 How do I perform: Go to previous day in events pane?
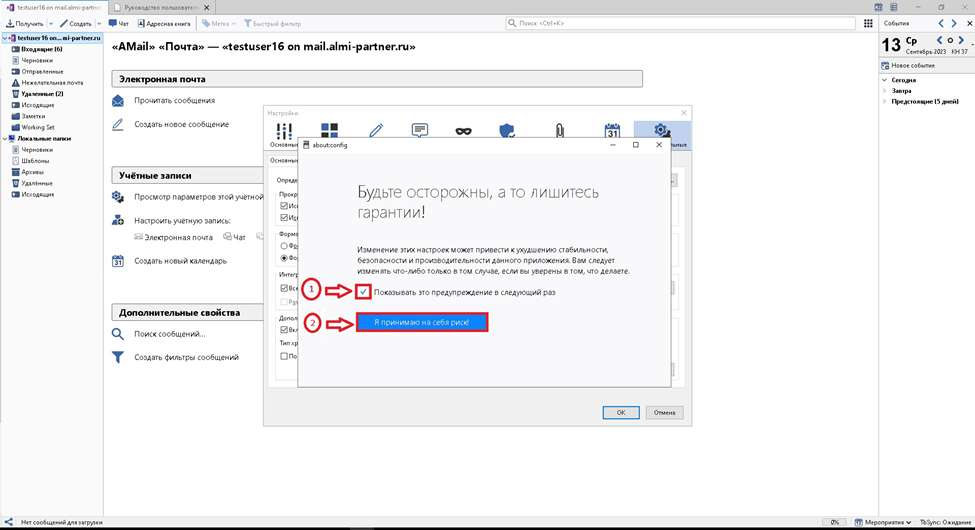pyautogui.click(x=940, y=40)
